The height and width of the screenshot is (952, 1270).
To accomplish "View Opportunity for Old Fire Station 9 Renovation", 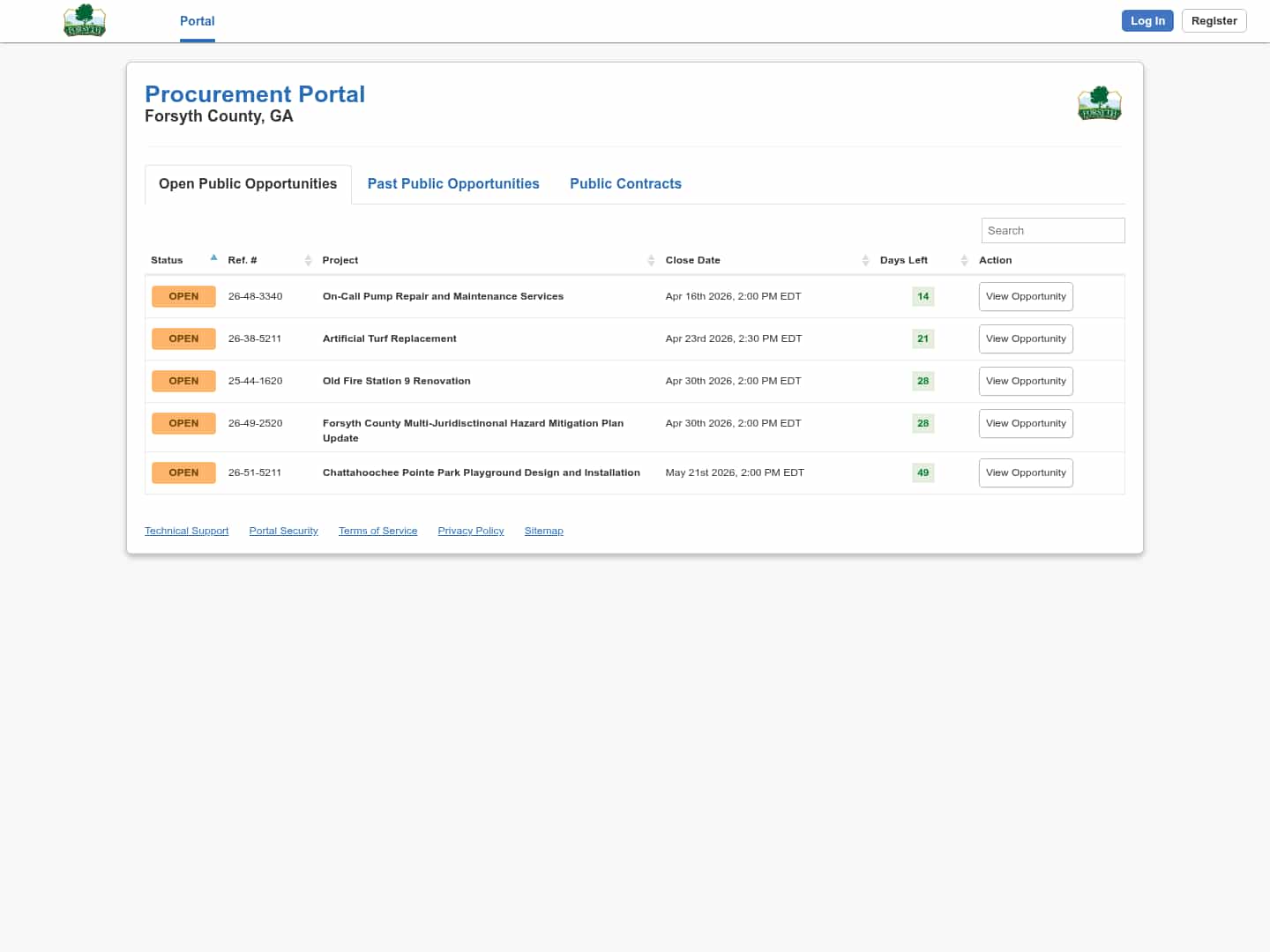I will pyautogui.click(x=1026, y=381).
